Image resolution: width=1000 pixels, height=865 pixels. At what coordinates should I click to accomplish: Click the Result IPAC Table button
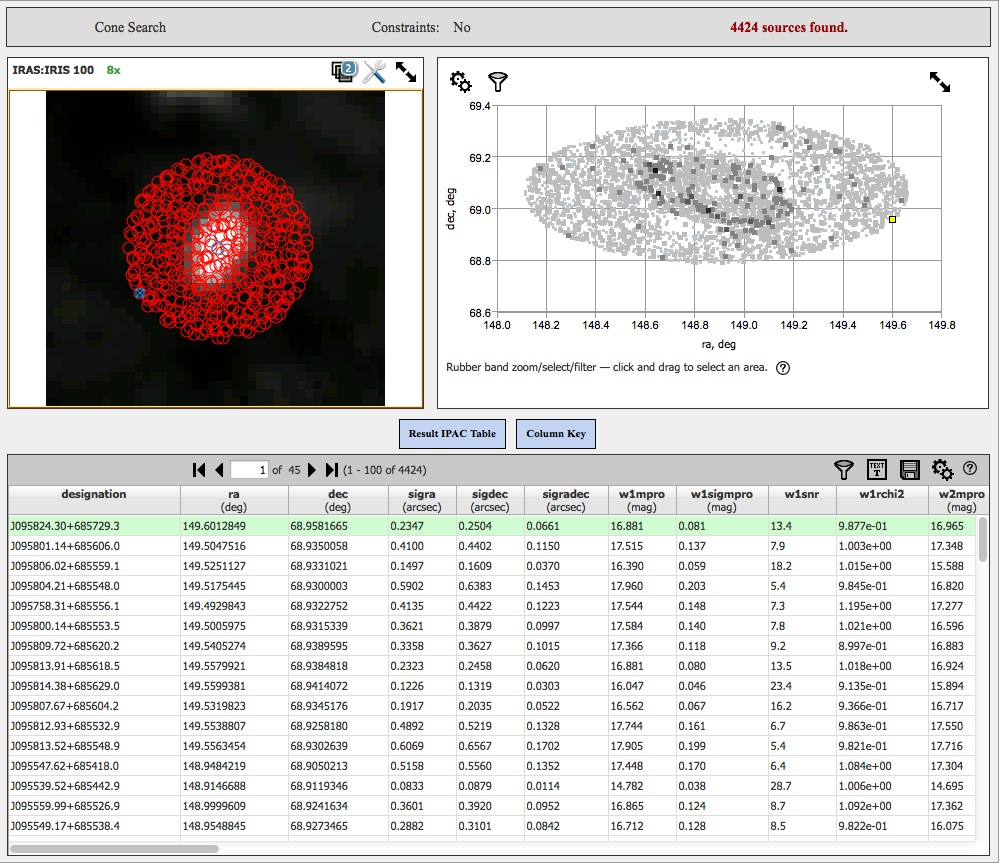pos(452,433)
